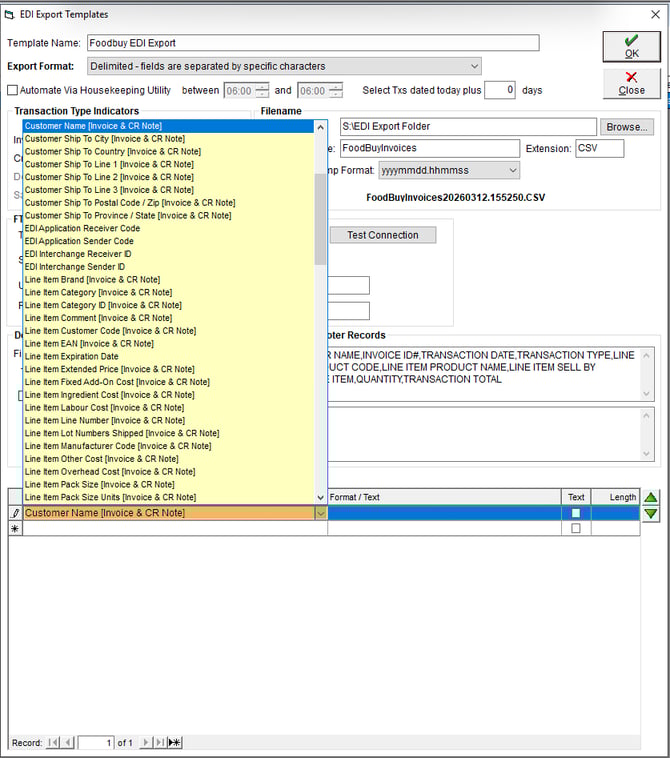Click the new record asterisk navigation icon
This screenshot has width=670, height=758.
175,742
